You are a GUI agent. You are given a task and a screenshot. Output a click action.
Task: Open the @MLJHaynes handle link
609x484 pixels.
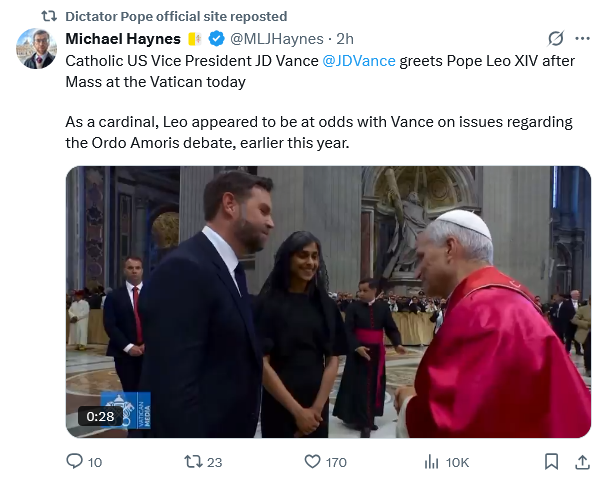pos(277,39)
